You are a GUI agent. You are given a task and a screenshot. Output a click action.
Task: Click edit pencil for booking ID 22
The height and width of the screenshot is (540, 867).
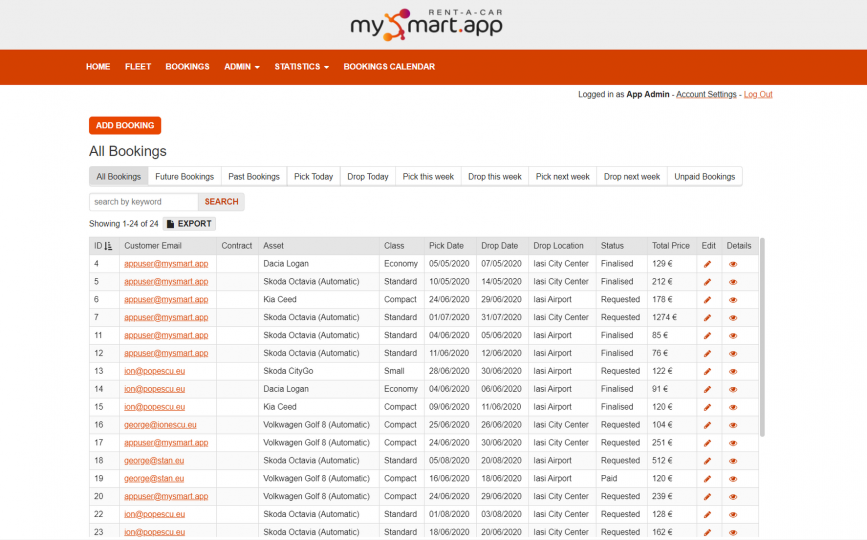(x=707, y=515)
